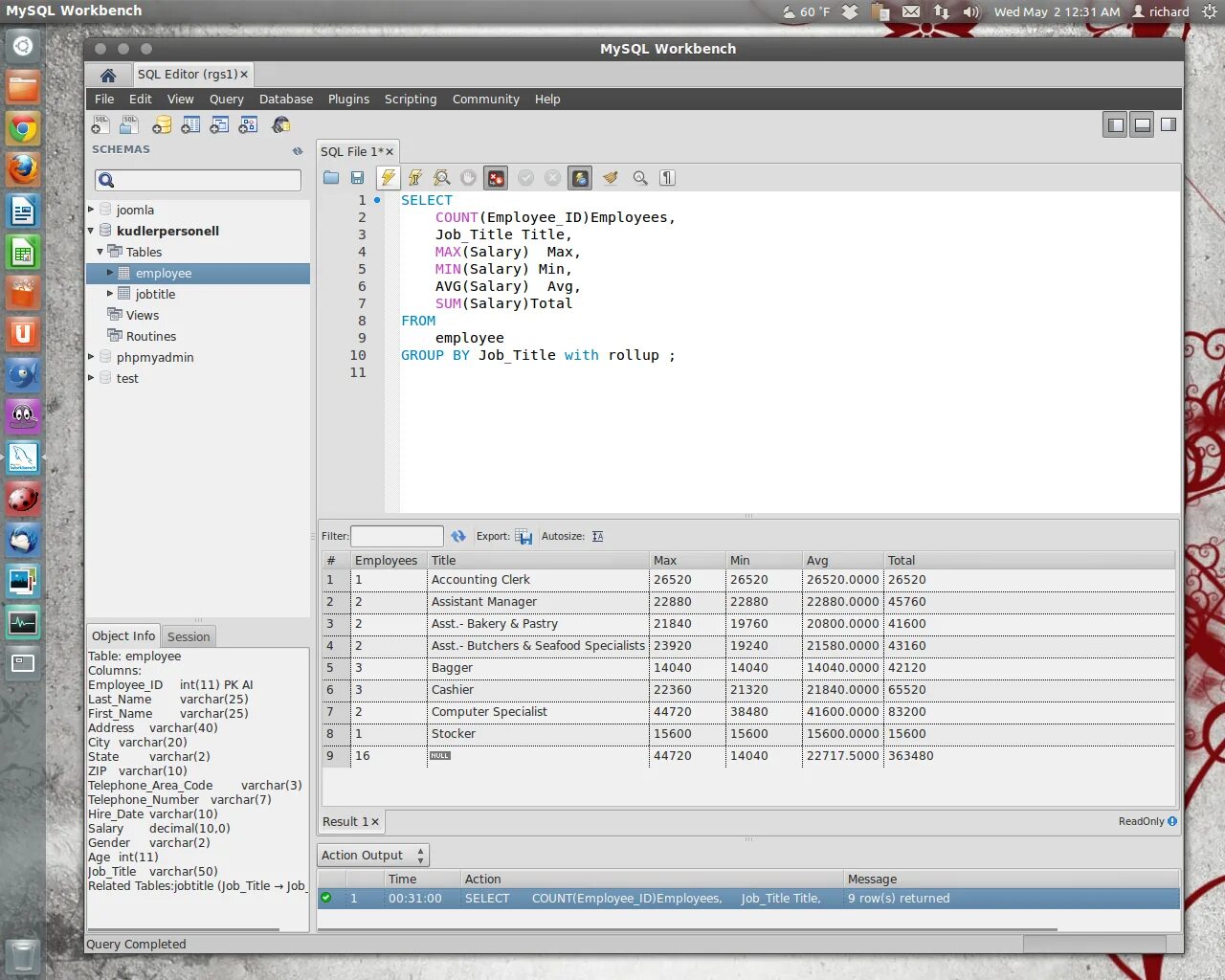Rollback the current transaction
The height and width of the screenshot is (980, 1225).
click(x=552, y=177)
